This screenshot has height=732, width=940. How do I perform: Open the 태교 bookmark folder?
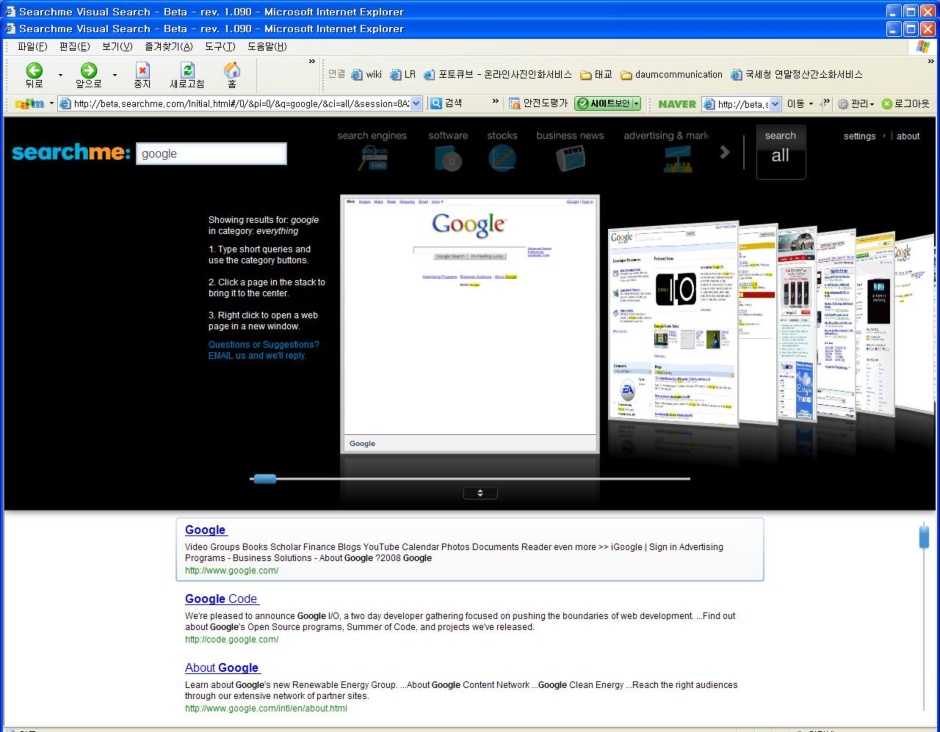[596, 74]
